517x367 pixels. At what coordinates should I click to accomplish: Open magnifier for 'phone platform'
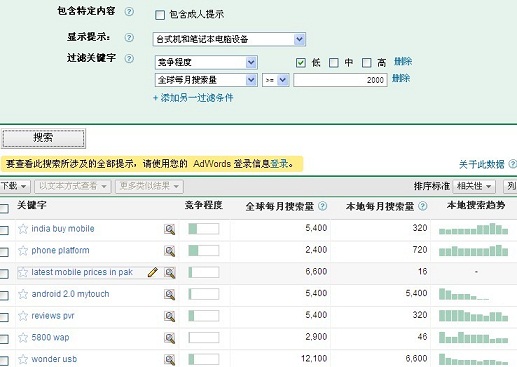[x=170, y=251]
